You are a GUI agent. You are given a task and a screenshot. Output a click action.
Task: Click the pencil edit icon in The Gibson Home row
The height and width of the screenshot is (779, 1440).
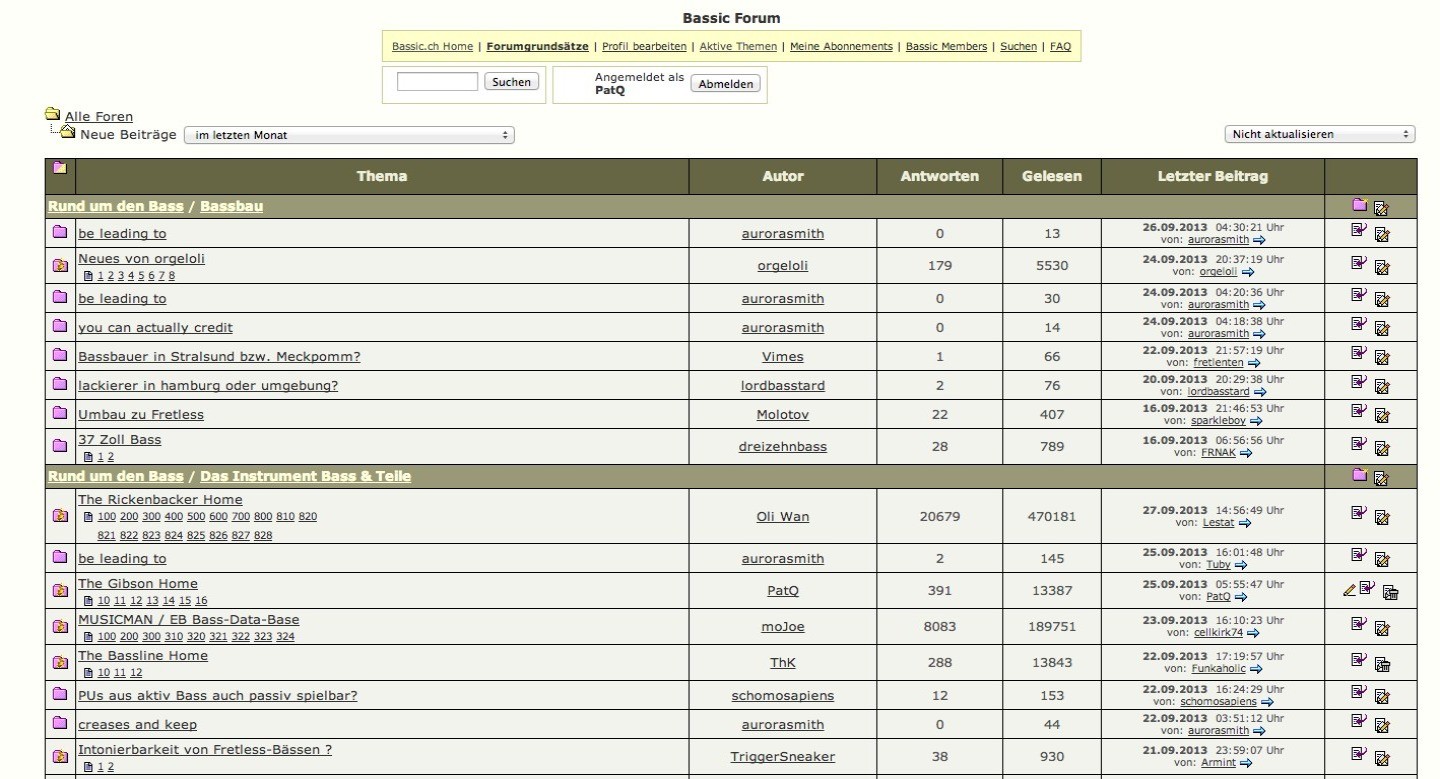pos(1349,590)
